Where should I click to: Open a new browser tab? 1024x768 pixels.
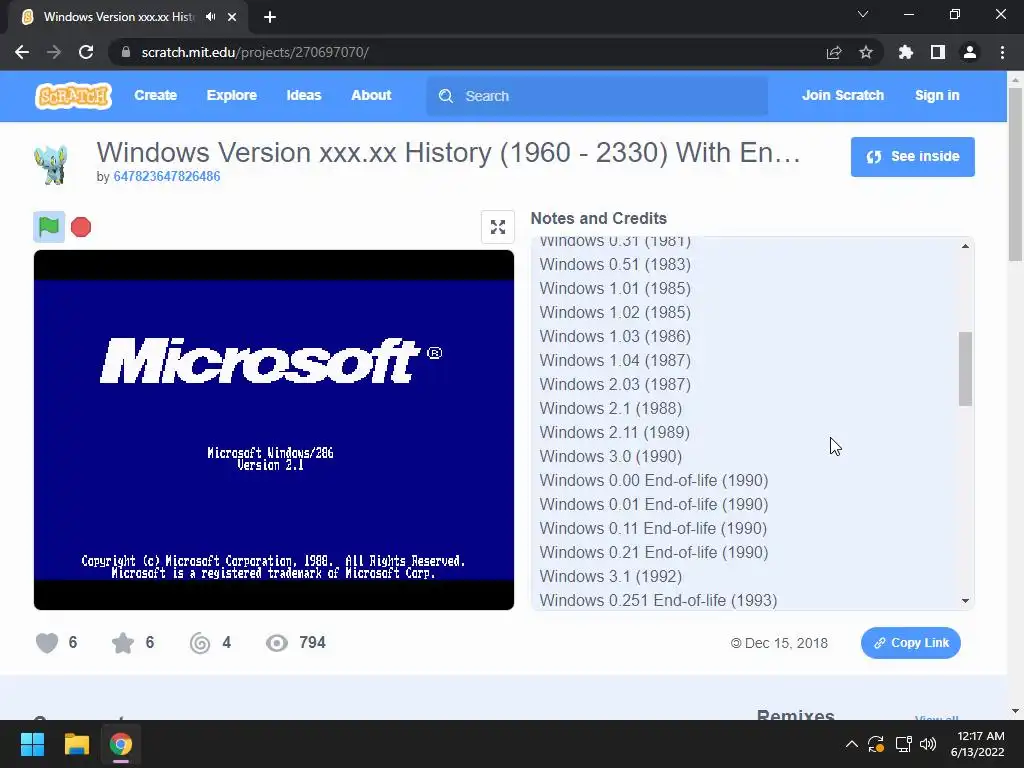270,17
